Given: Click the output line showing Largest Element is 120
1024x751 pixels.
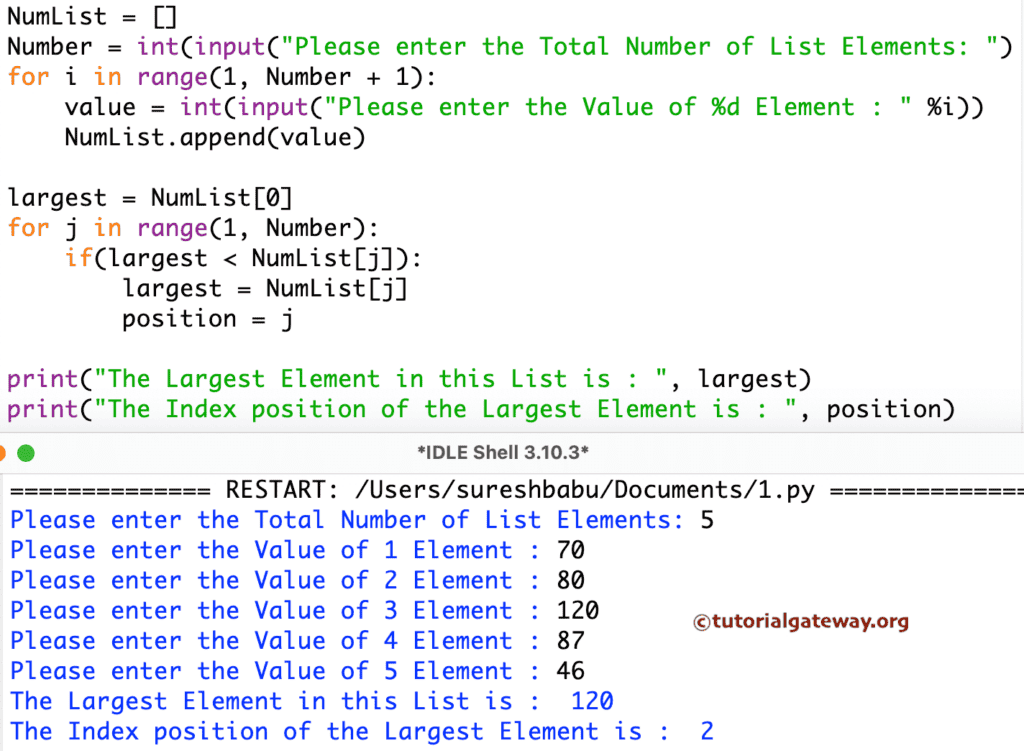Looking at the screenshot, I should point(310,701).
